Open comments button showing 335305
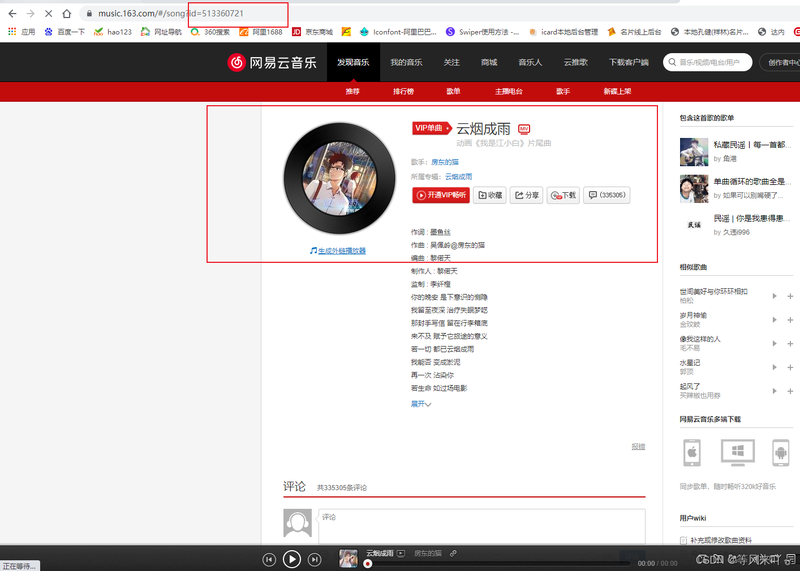Screen dimensions: 800x571 (x=607, y=195)
